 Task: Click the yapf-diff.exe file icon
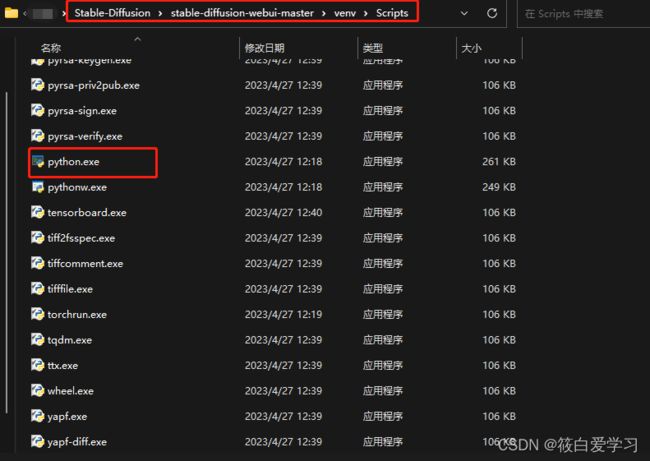(x=38, y=442)
